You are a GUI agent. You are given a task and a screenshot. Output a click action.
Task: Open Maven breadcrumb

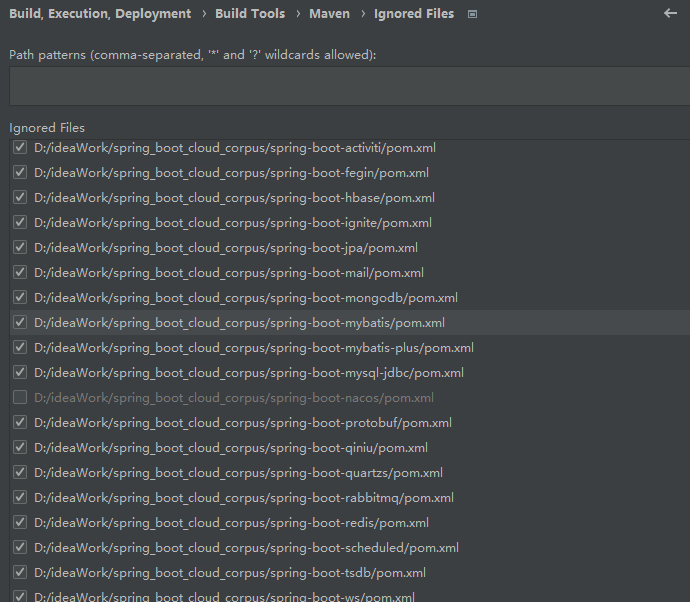point(329,14)
